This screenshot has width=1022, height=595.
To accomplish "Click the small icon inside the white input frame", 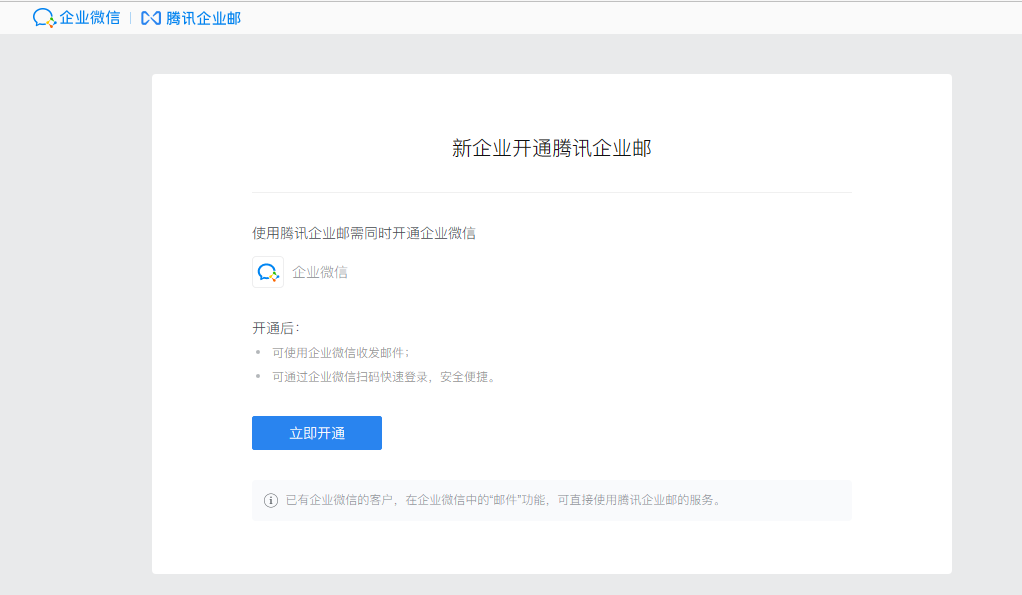I will coord(267,271).
